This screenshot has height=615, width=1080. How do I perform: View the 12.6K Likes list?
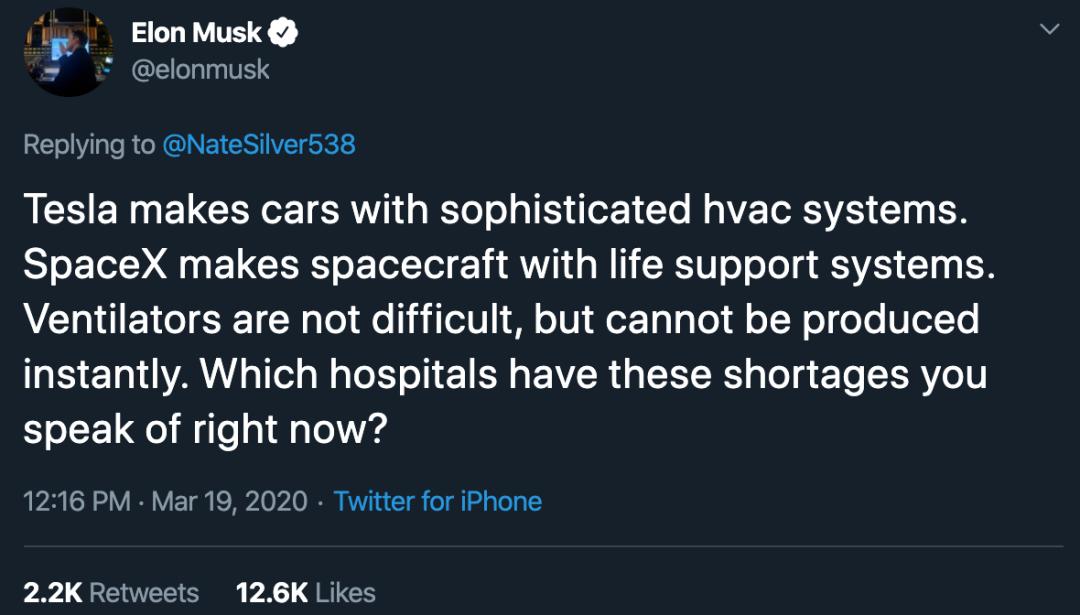pyautogui.click(x=306, y=593)
